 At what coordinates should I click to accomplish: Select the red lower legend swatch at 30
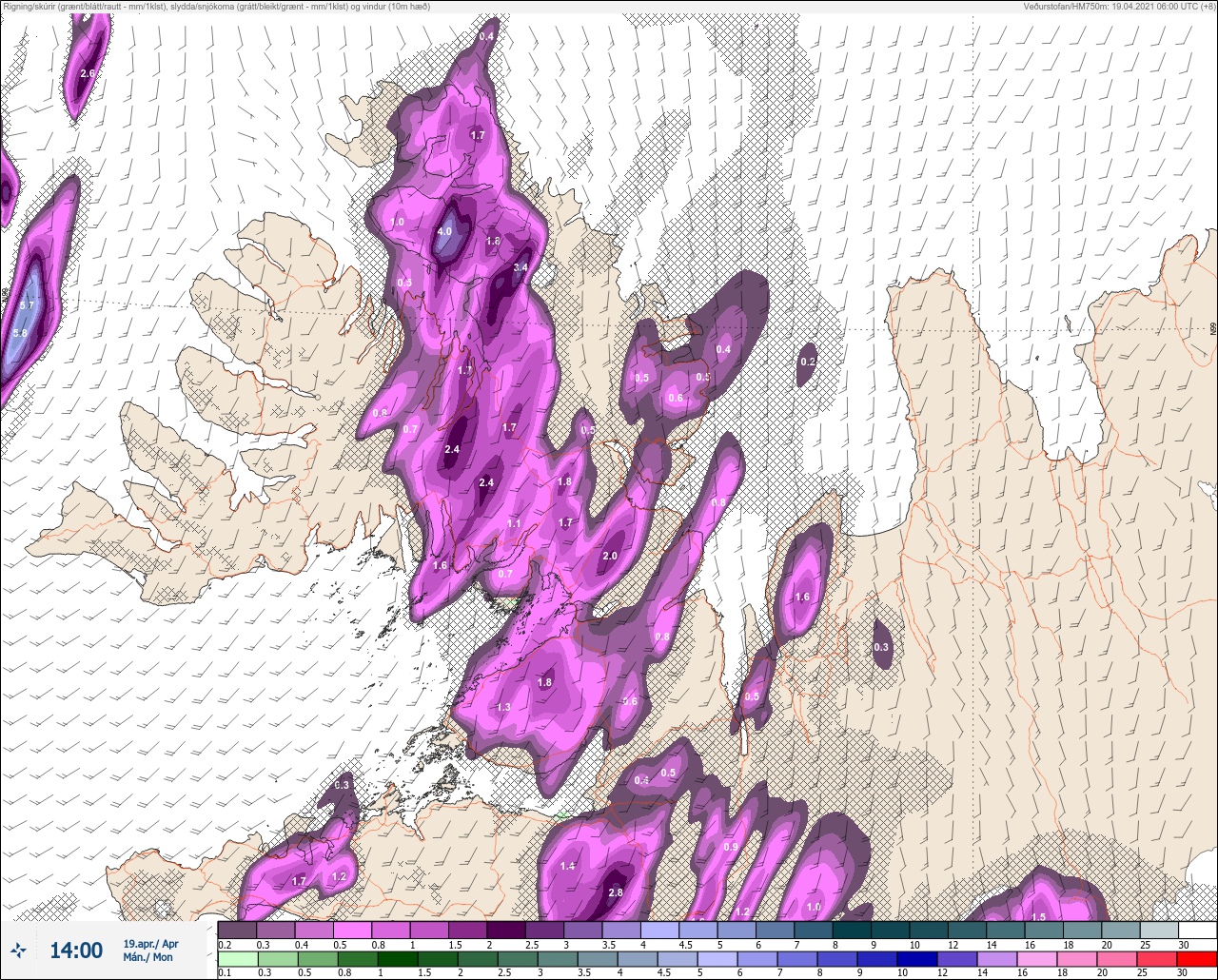tap(1197, 959)
